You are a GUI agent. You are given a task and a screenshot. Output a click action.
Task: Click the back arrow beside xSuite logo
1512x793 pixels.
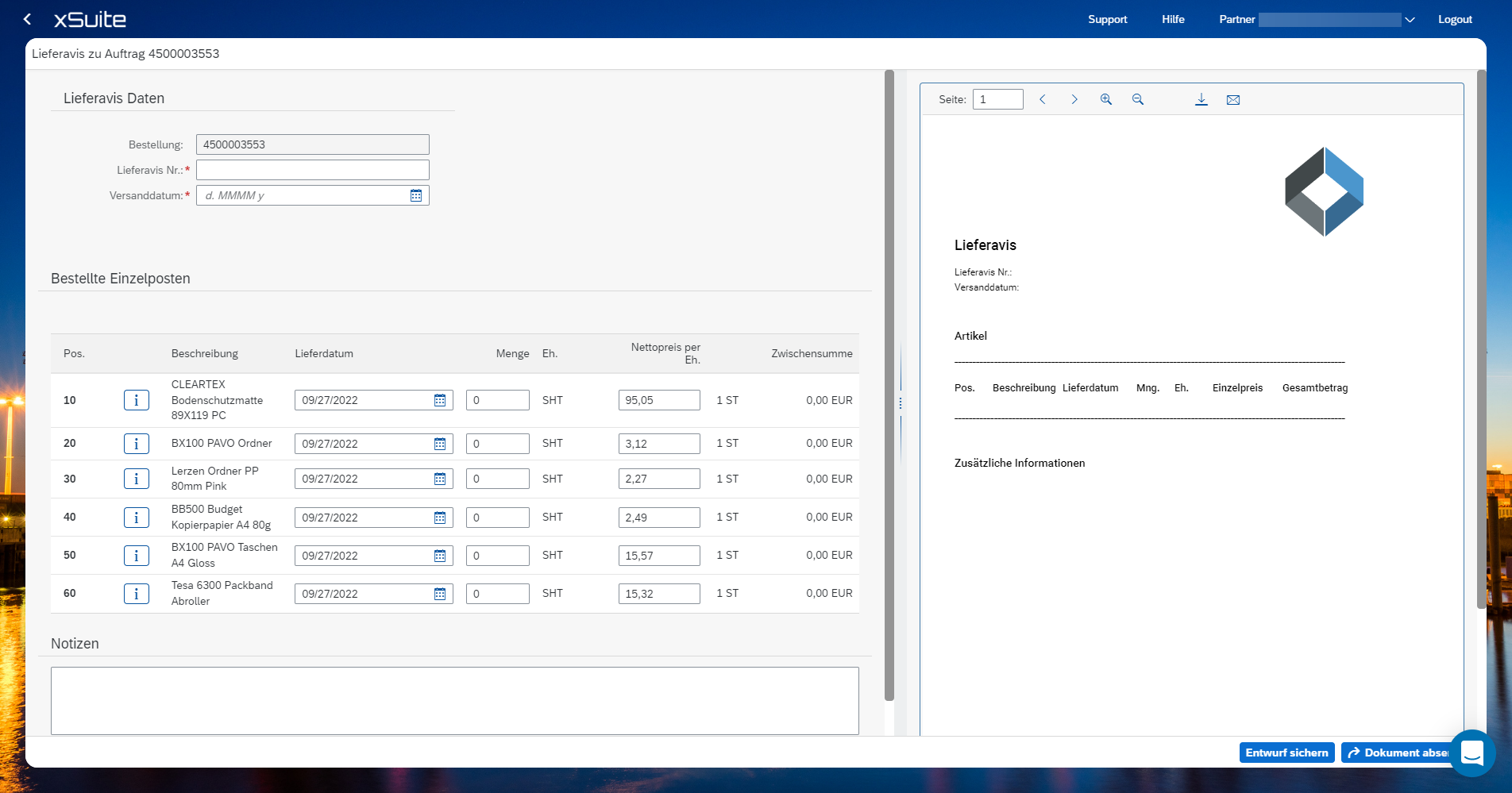(x=28, y=19)
